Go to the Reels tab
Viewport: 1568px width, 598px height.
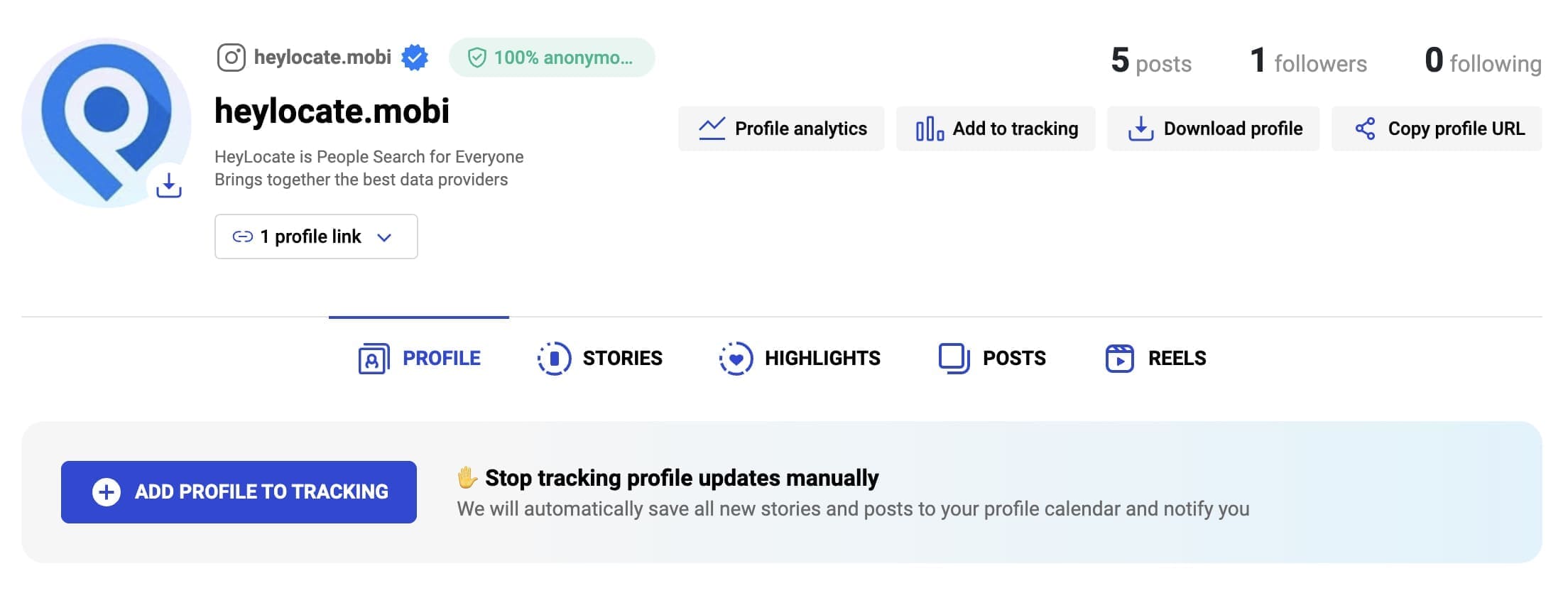[1155, 358]
